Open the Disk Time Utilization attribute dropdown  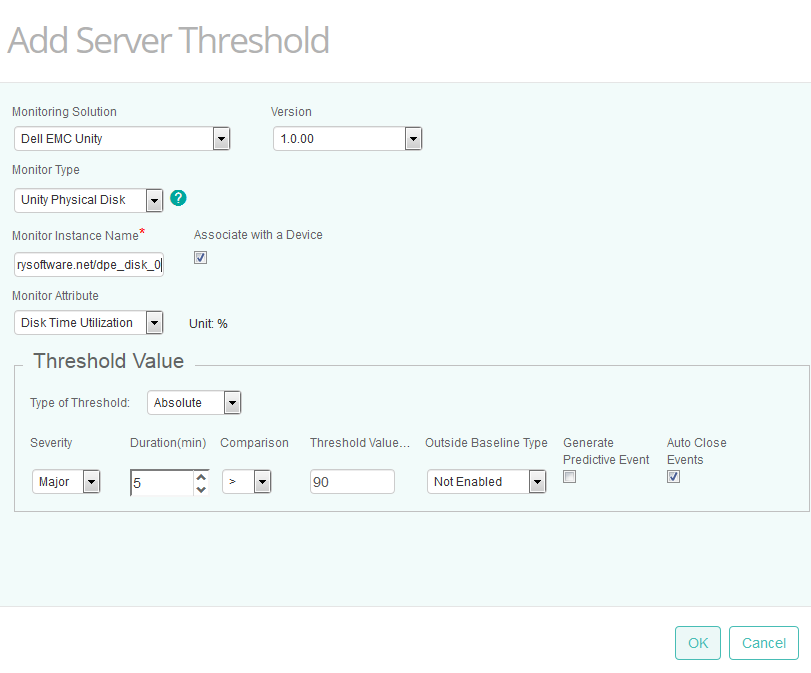[155, 322]
